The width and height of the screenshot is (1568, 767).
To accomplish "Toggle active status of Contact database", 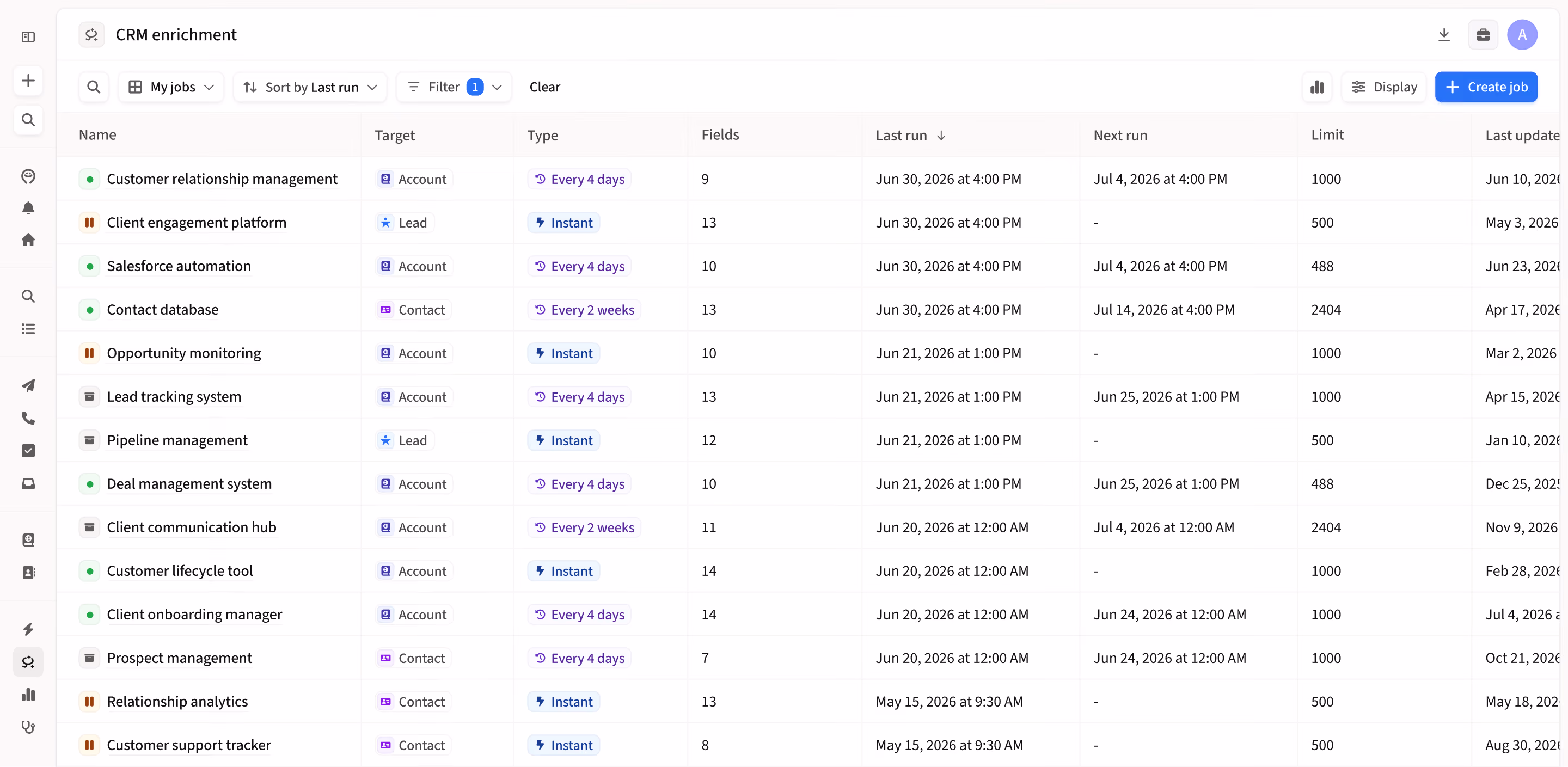I will [89, 310].
